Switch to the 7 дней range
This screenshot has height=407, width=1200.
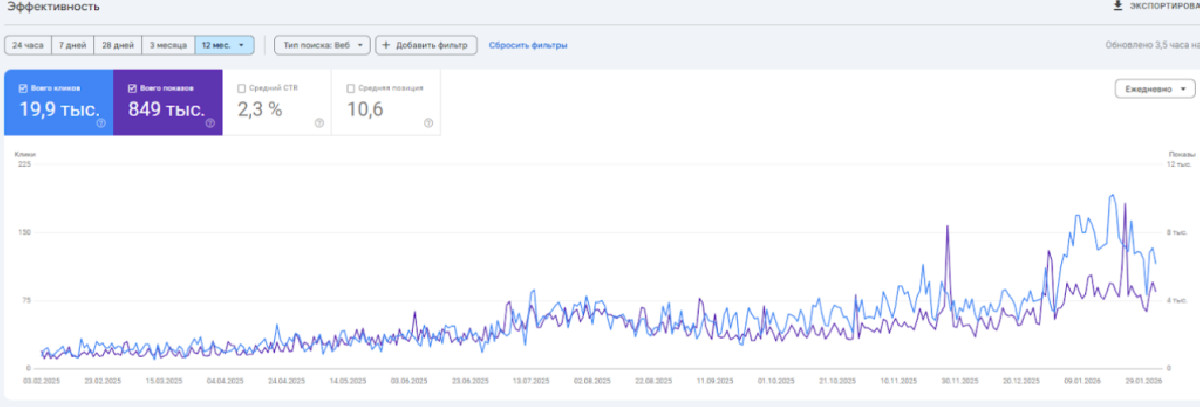[x=73, y=45]
